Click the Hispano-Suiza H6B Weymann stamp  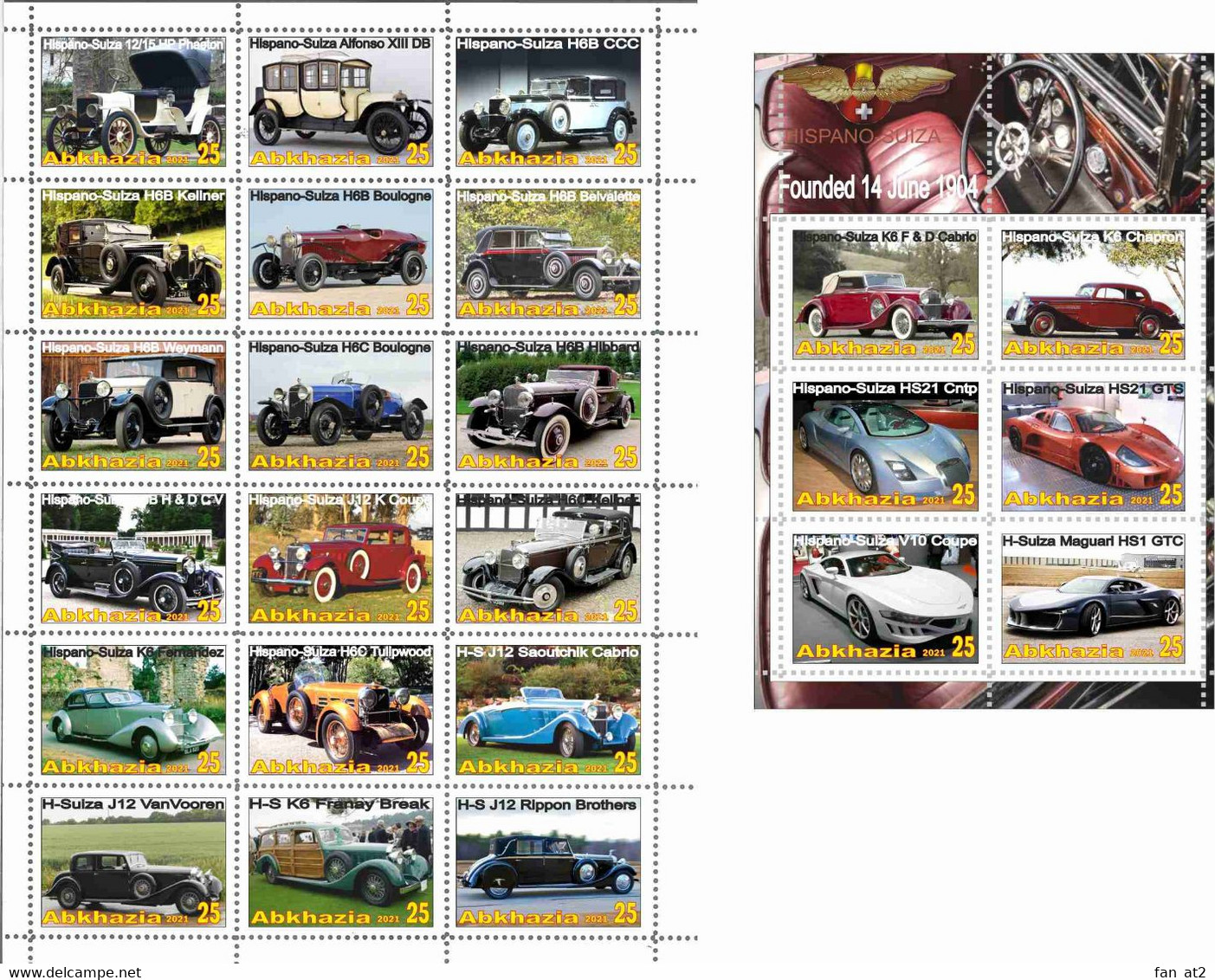coord(133,405)
